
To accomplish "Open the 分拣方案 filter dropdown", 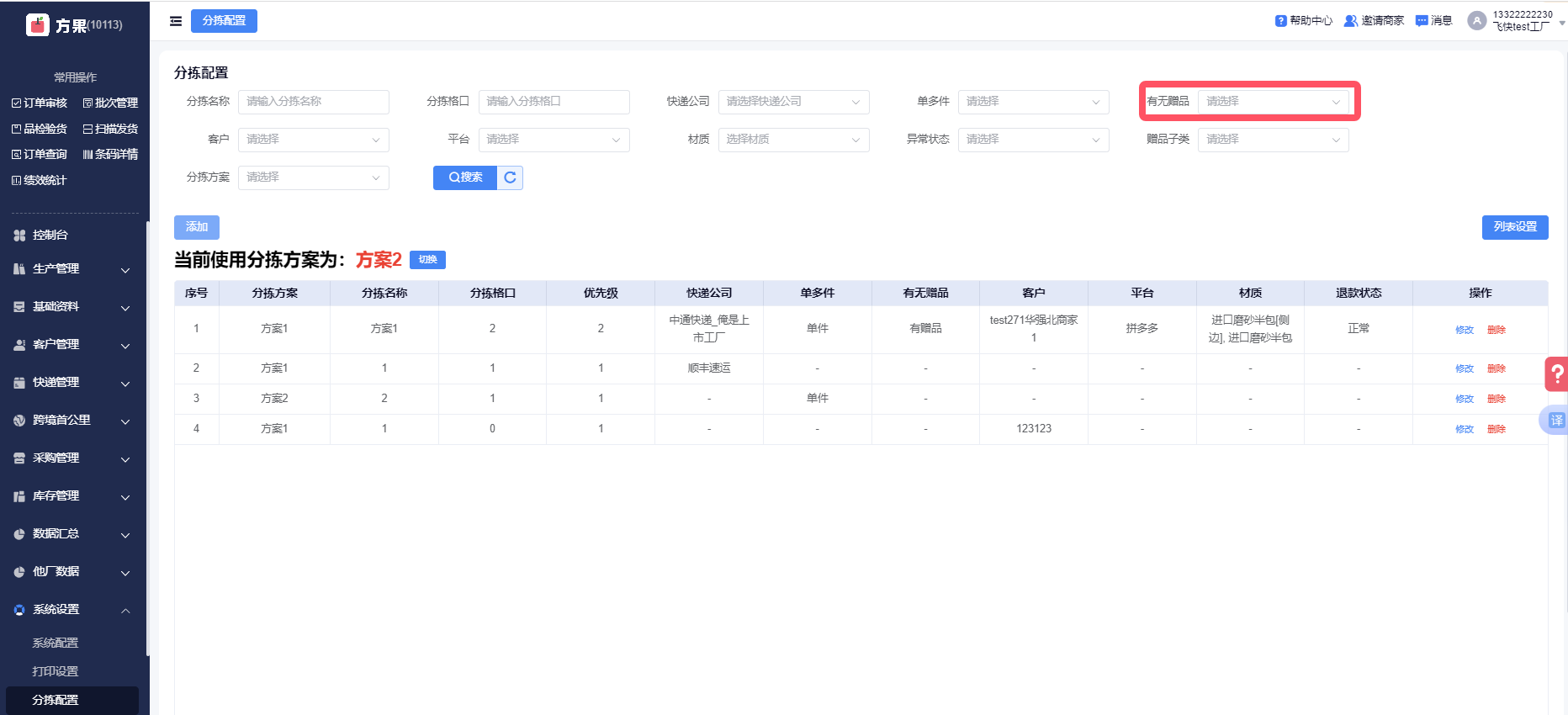I will (x=313, y=177).
